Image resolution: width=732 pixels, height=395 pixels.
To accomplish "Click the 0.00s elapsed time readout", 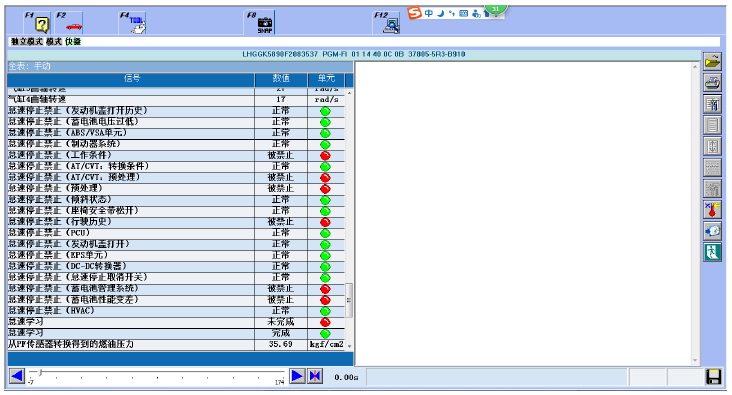I will [346, 377].
